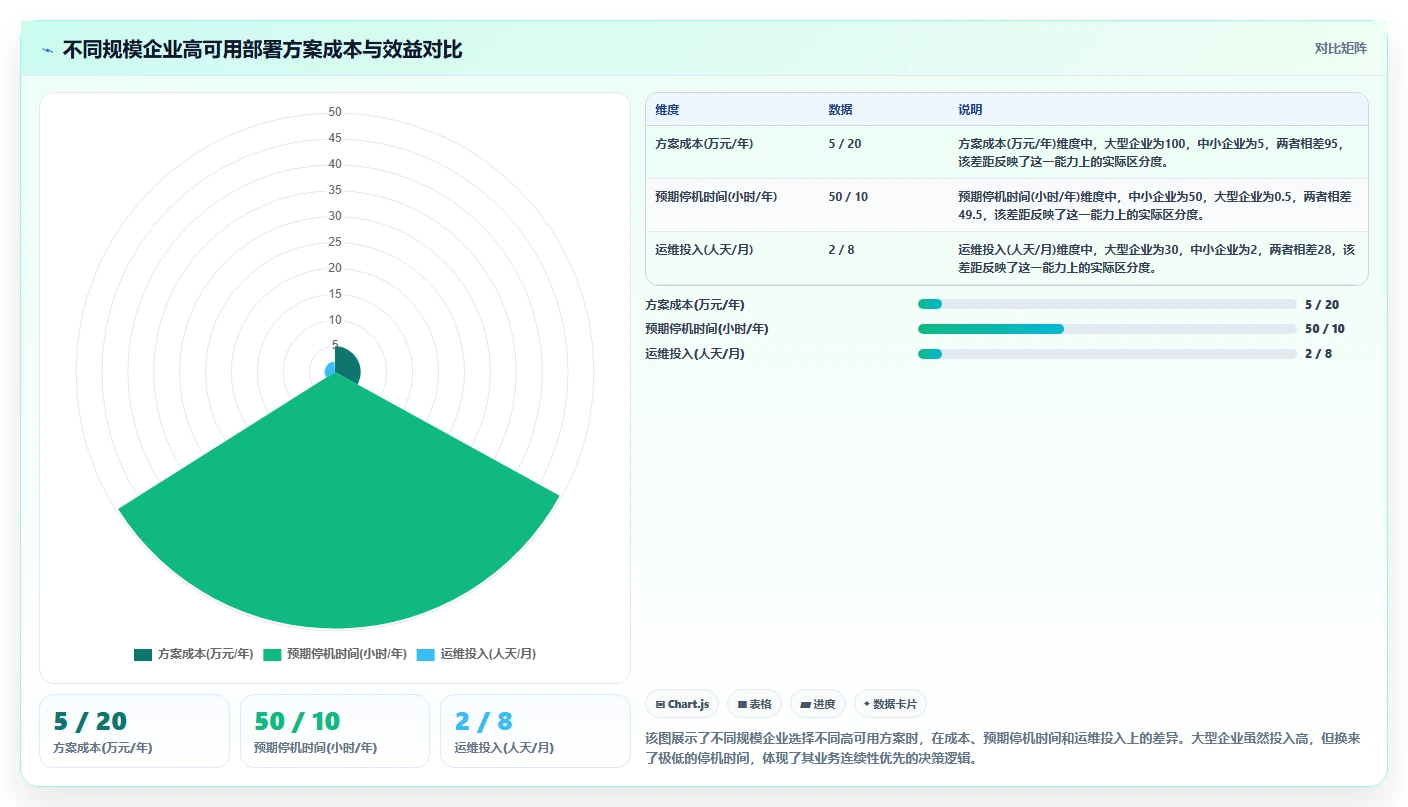
Task: Click the 30 axis tick label on chart
Action: click(335, 216)
